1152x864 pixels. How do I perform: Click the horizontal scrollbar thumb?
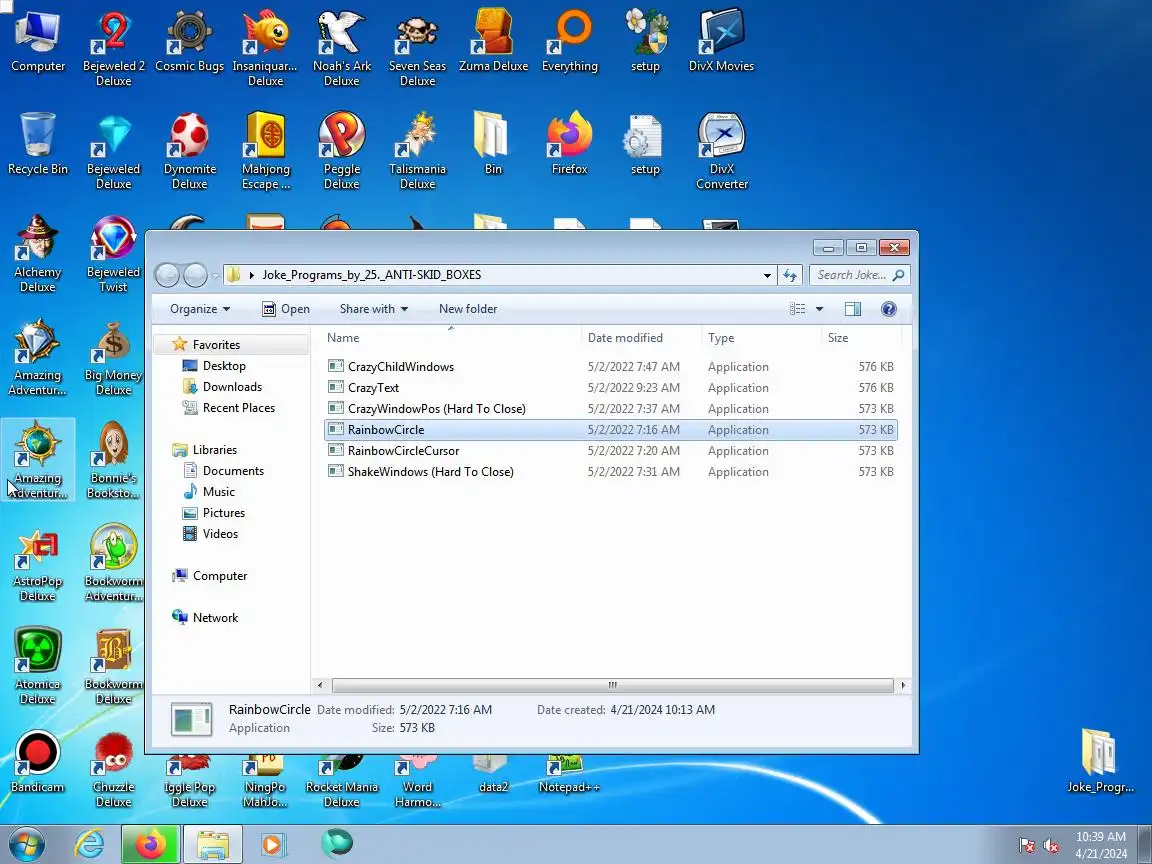(612, 685)
